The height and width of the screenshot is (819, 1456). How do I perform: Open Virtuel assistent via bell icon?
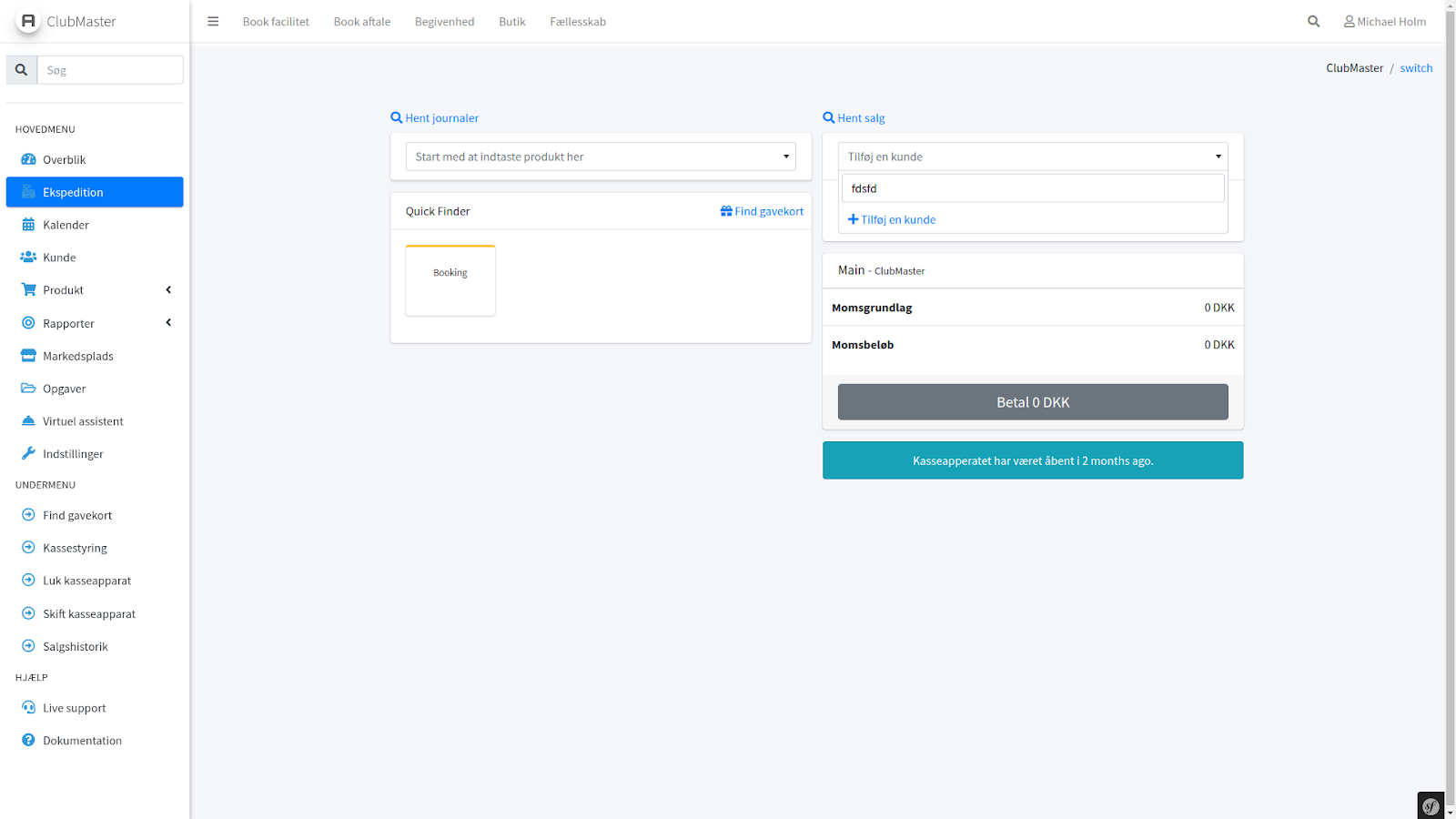click(28, 421)
